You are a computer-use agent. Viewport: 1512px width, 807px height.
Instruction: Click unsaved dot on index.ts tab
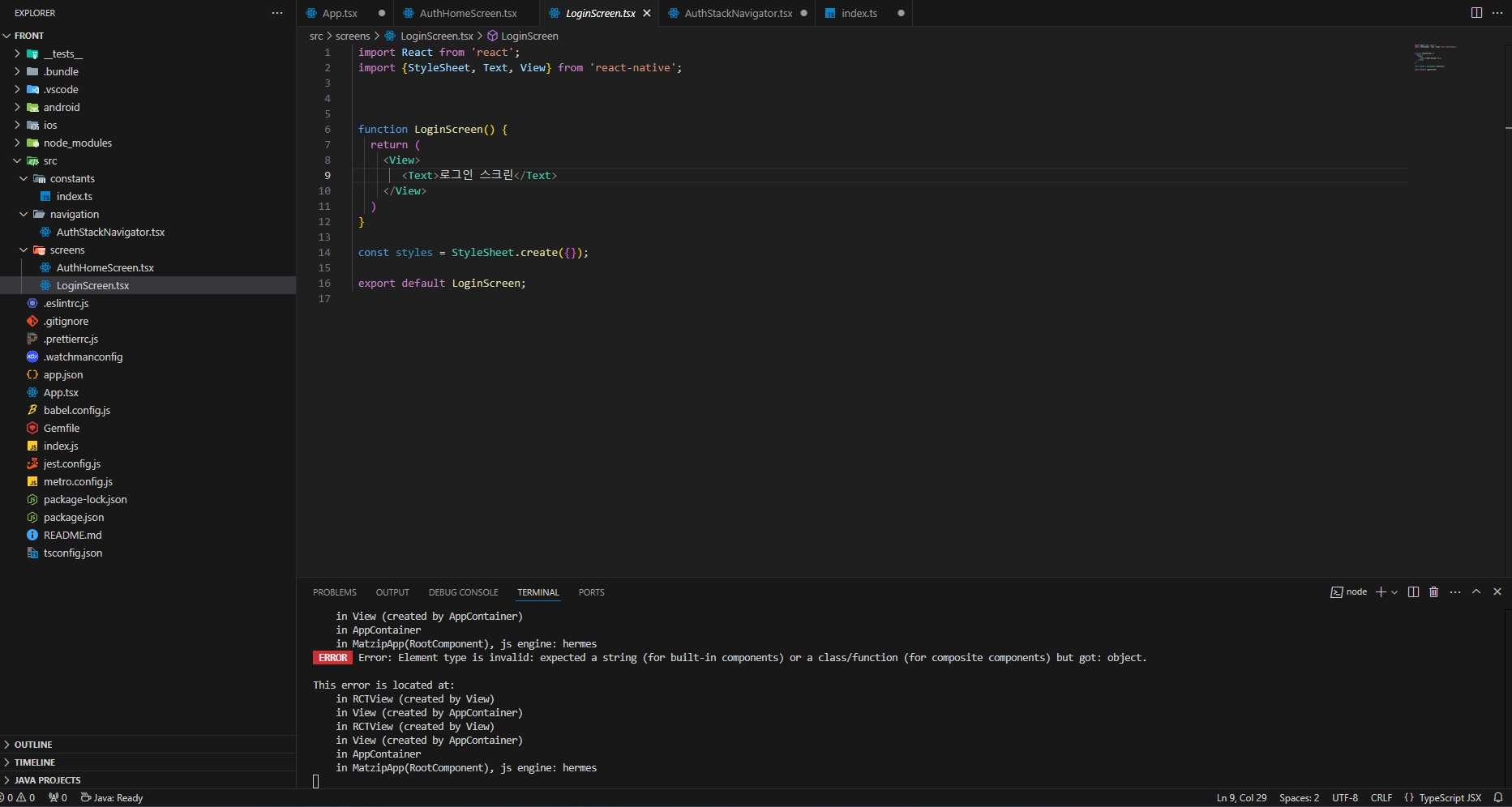(x=901, y=13)
